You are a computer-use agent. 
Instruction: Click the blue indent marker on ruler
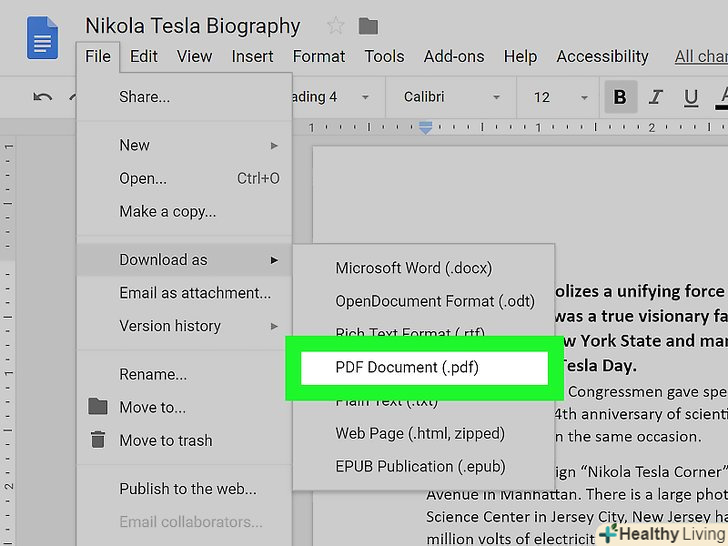coord(426,128)
